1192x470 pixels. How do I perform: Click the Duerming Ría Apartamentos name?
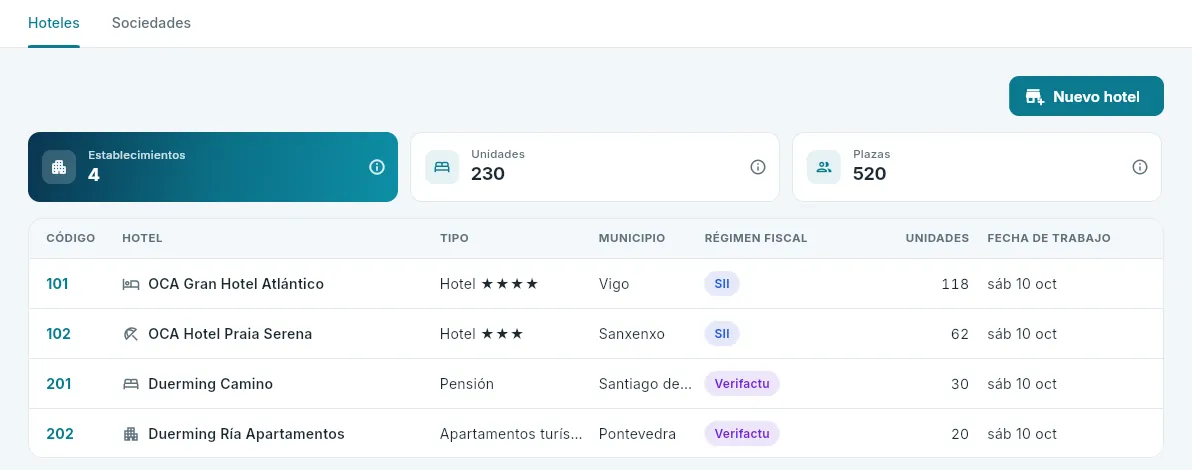pos(246,433)
